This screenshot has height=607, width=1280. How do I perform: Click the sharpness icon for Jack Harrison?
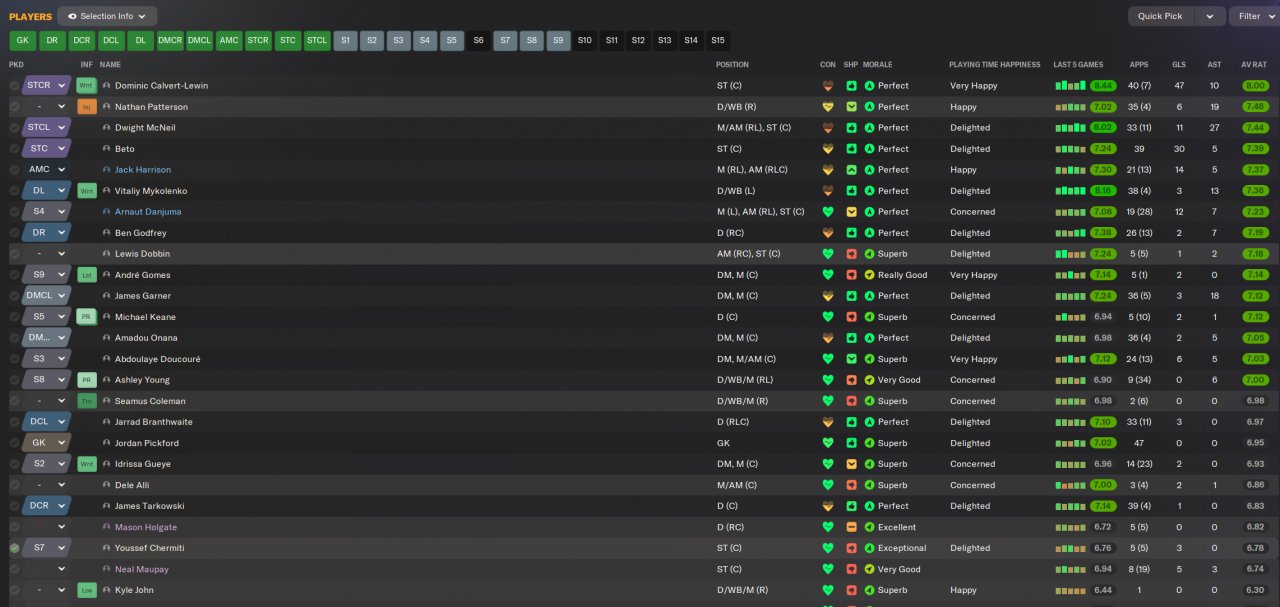point(851,169)
